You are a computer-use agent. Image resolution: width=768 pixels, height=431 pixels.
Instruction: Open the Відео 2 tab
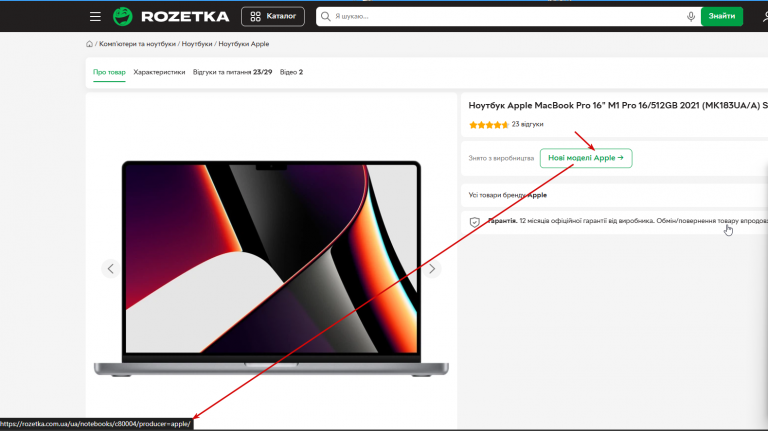[x=291, y=72]
